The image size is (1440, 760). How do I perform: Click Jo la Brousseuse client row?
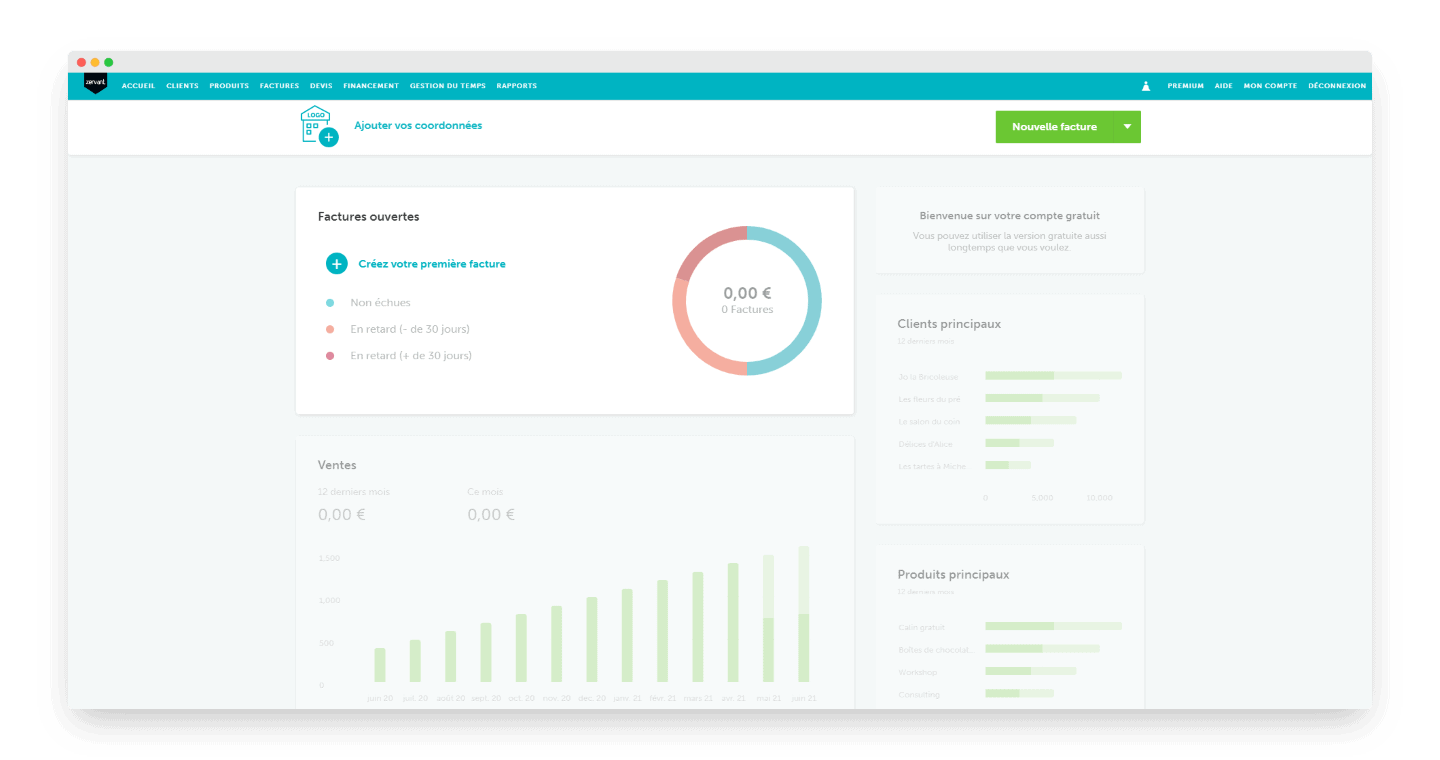pos(1010,376)
